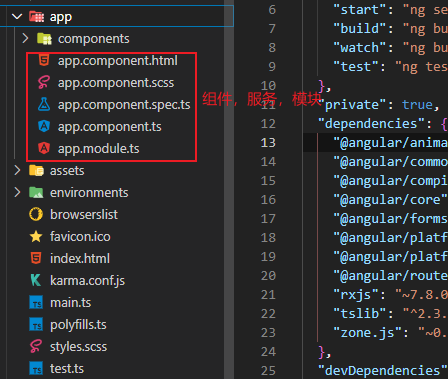Open the browserslist file
The height and width of the screenshot is (379, 448).
tap(84, 215)
